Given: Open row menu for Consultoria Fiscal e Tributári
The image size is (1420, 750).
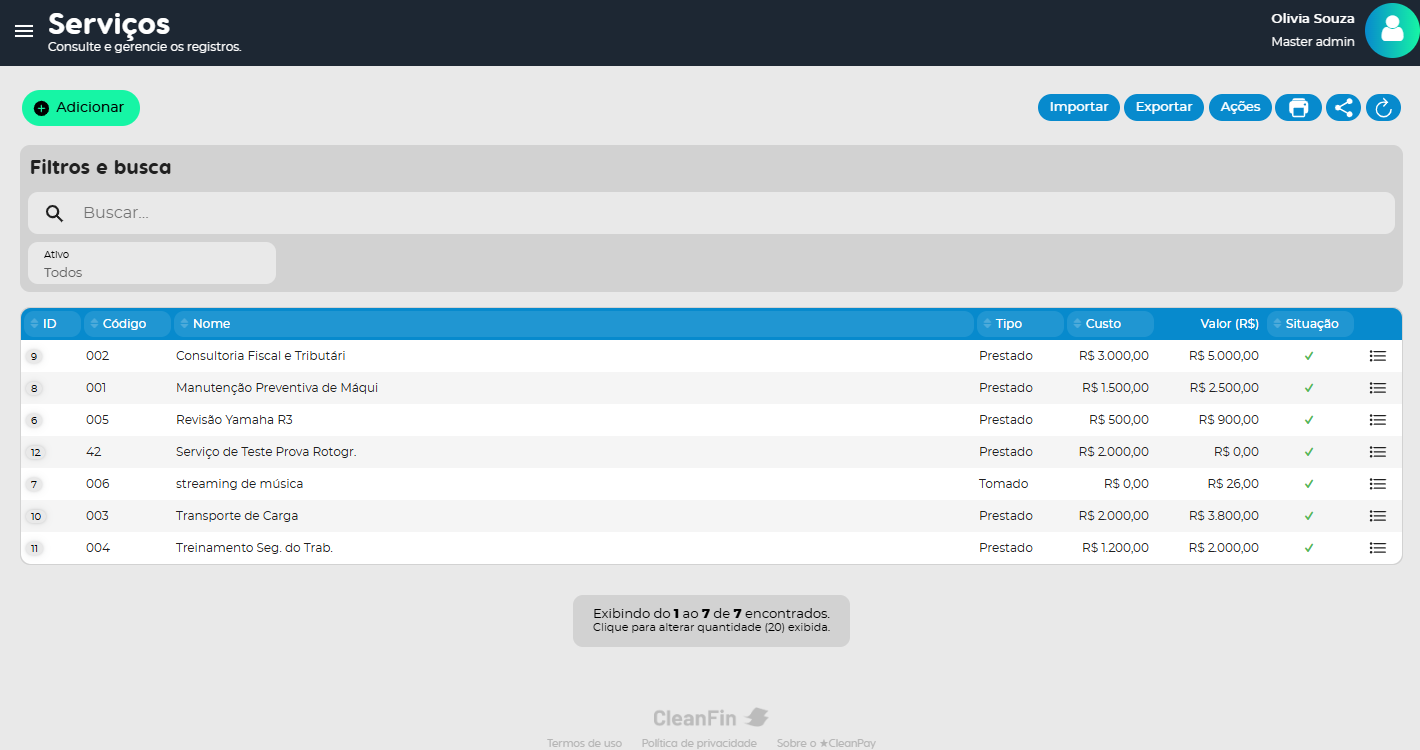Looking at the screenshot, I should pyautogui.click(x=1377, y=356).
